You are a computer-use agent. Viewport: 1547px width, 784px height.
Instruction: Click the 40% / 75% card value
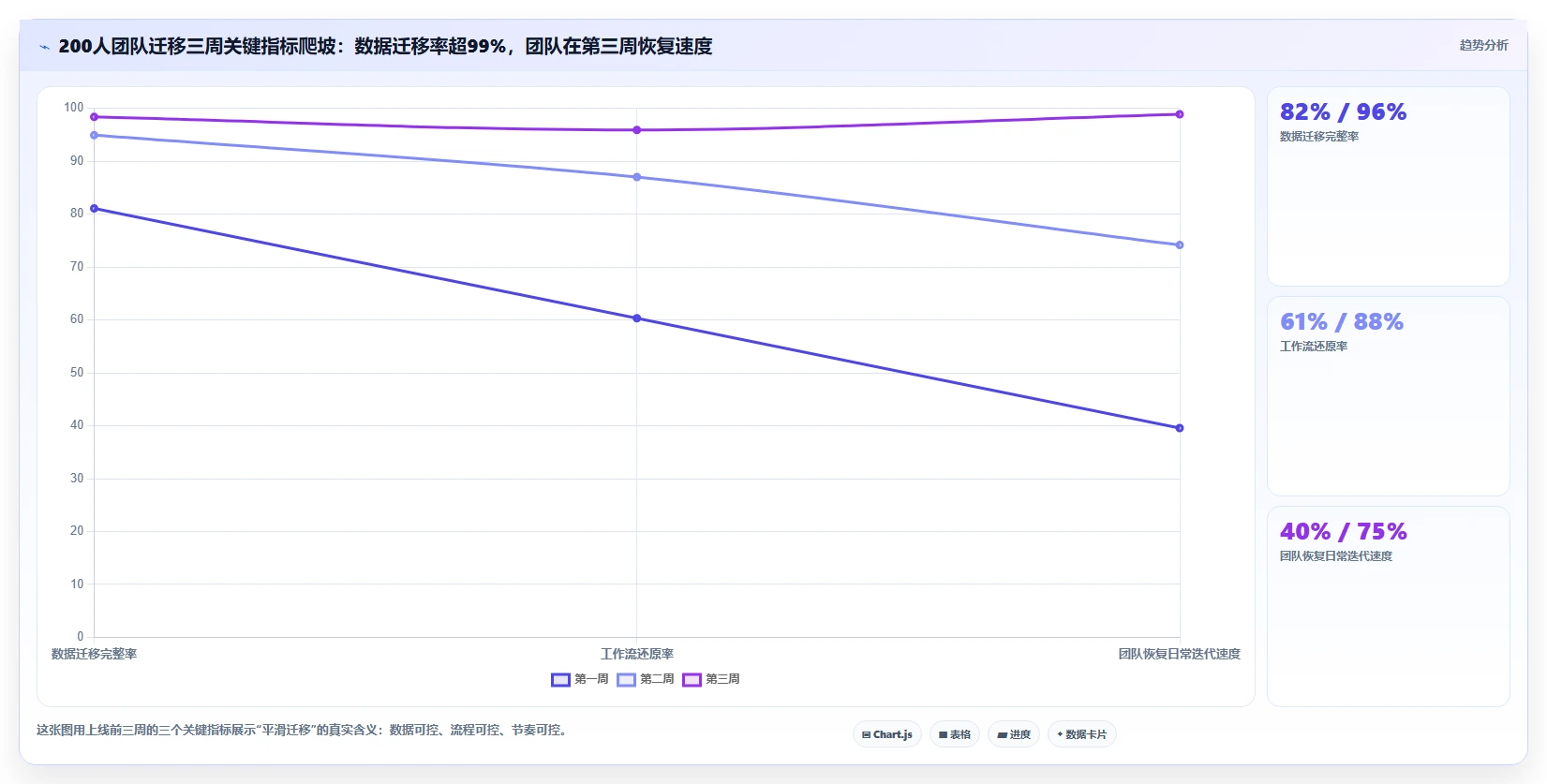(x=1343, y=532)
